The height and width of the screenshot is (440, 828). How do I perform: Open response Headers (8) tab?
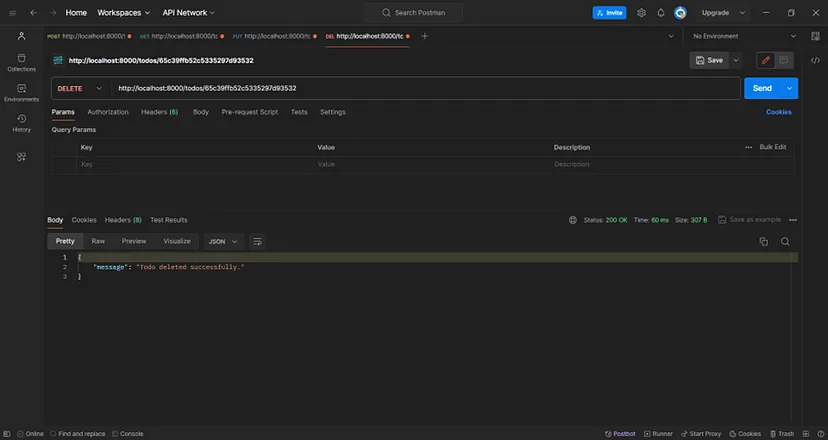coord(123,220)
